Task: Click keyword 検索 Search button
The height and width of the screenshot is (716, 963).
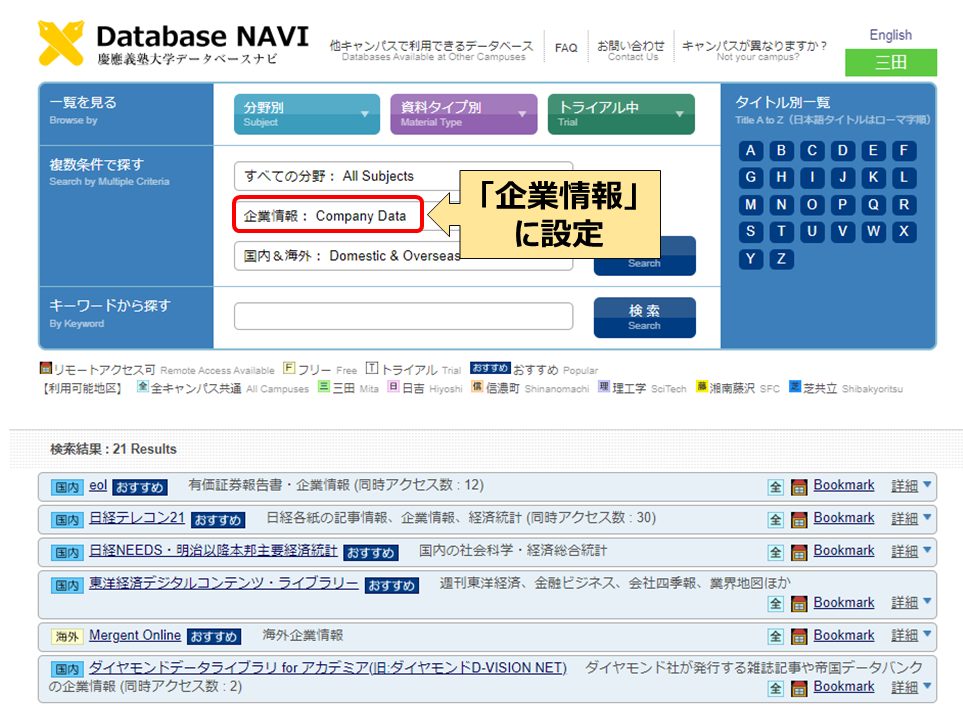Action: [x=644, y=317]
